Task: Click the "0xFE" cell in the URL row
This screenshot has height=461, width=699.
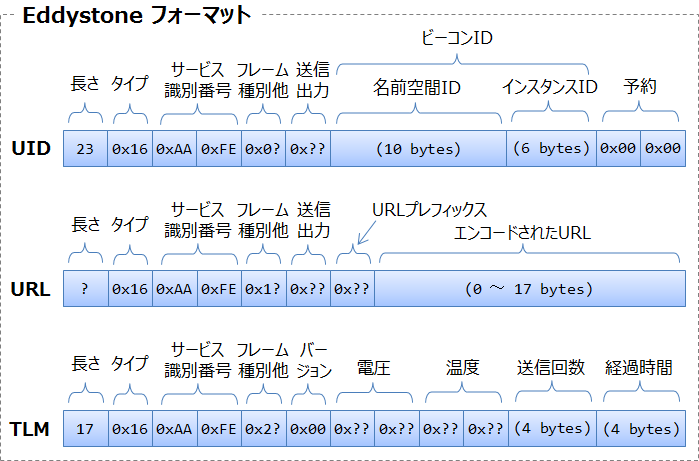Action: (219, 288)
